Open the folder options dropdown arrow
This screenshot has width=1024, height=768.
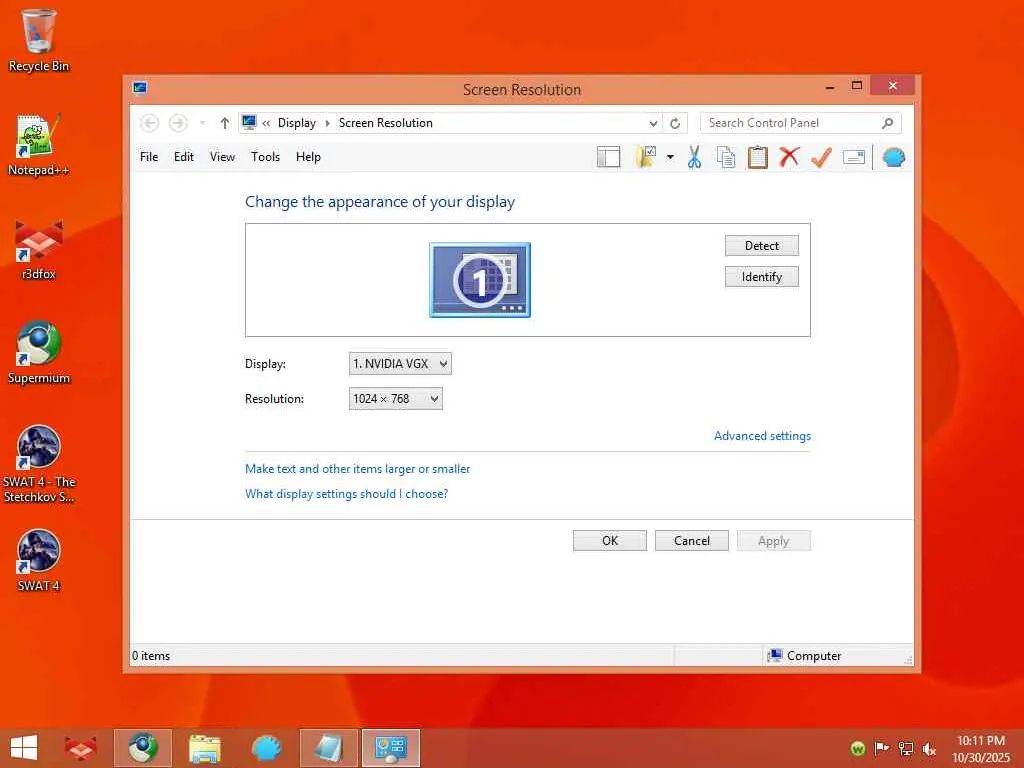(x=670, y=157)
